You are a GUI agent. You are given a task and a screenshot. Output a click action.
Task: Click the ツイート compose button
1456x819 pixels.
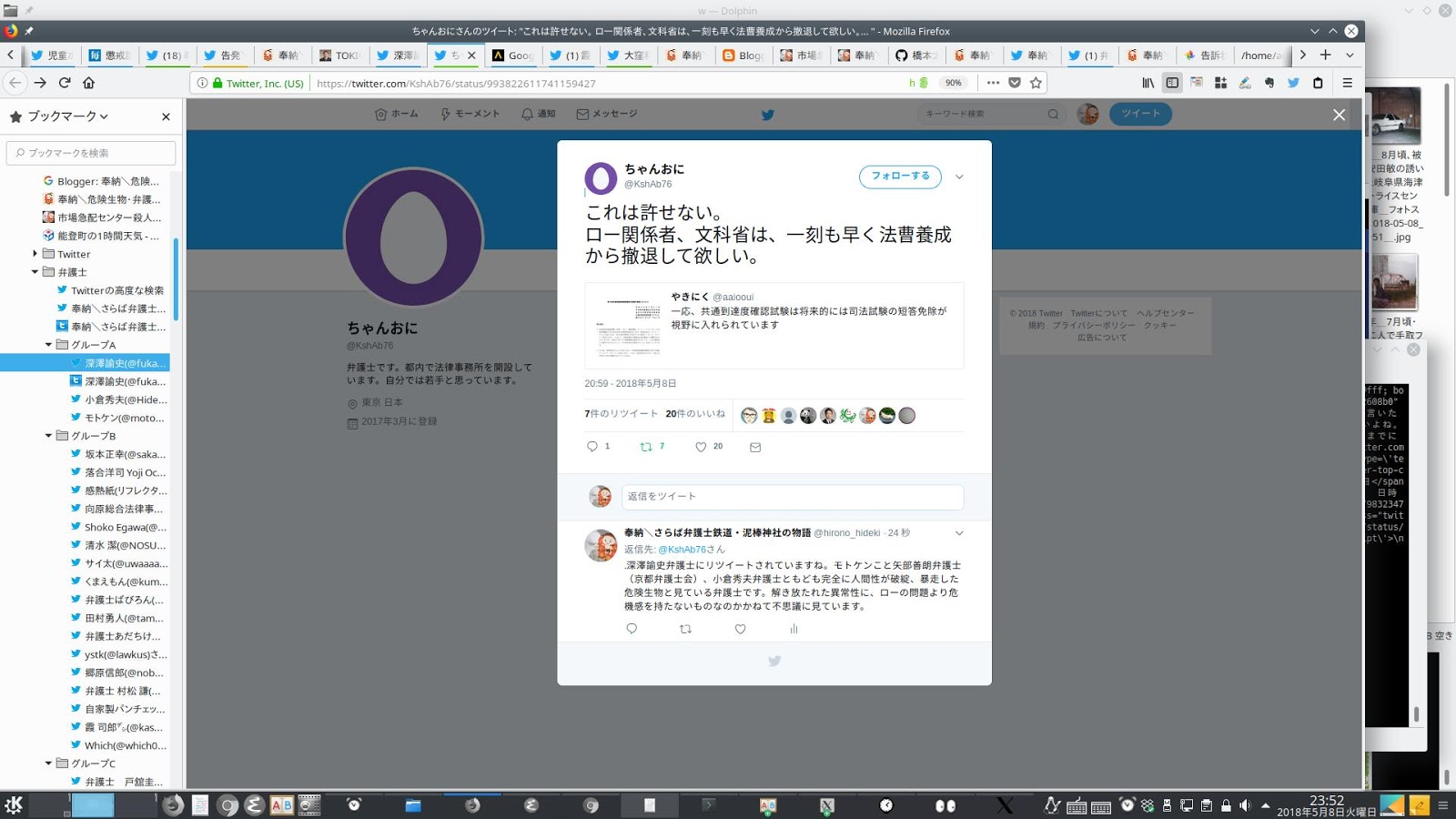click(x=1140, y=114)
